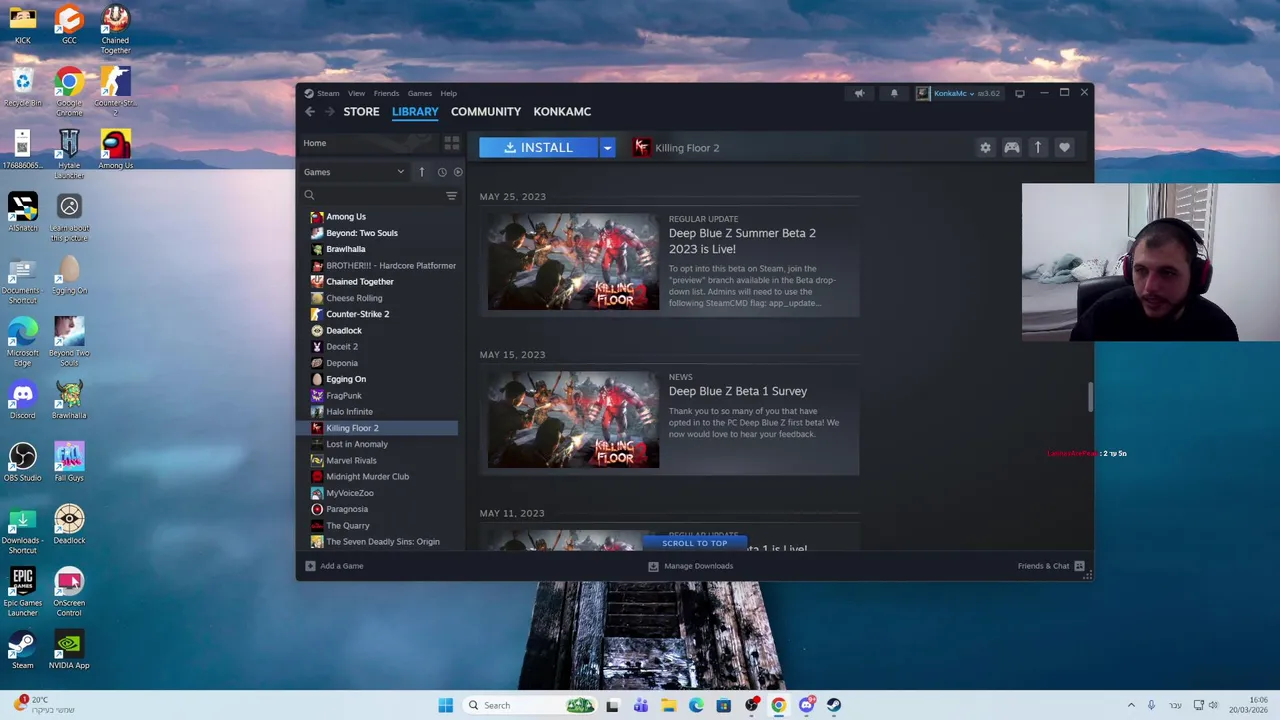Screen dimensions: 1280x720
Task: Switch to Big Picture mode monitor icon
Action: coord(1019,93)
